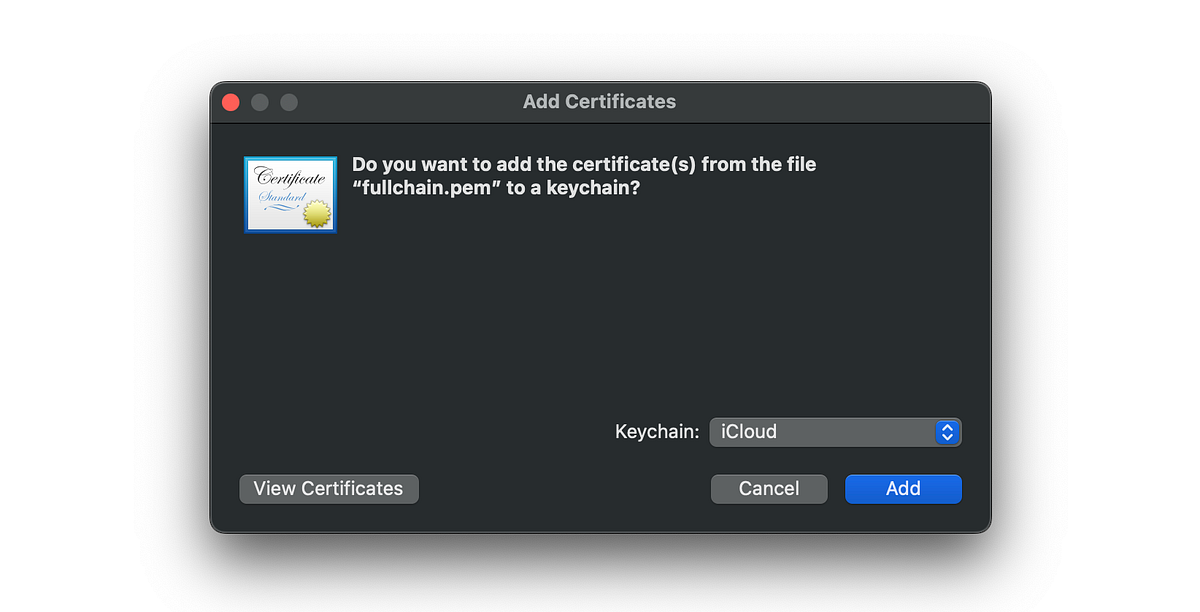Click the minimize button in the title bar
Viewport: 1200px width, 612px height.
point(259,101)
